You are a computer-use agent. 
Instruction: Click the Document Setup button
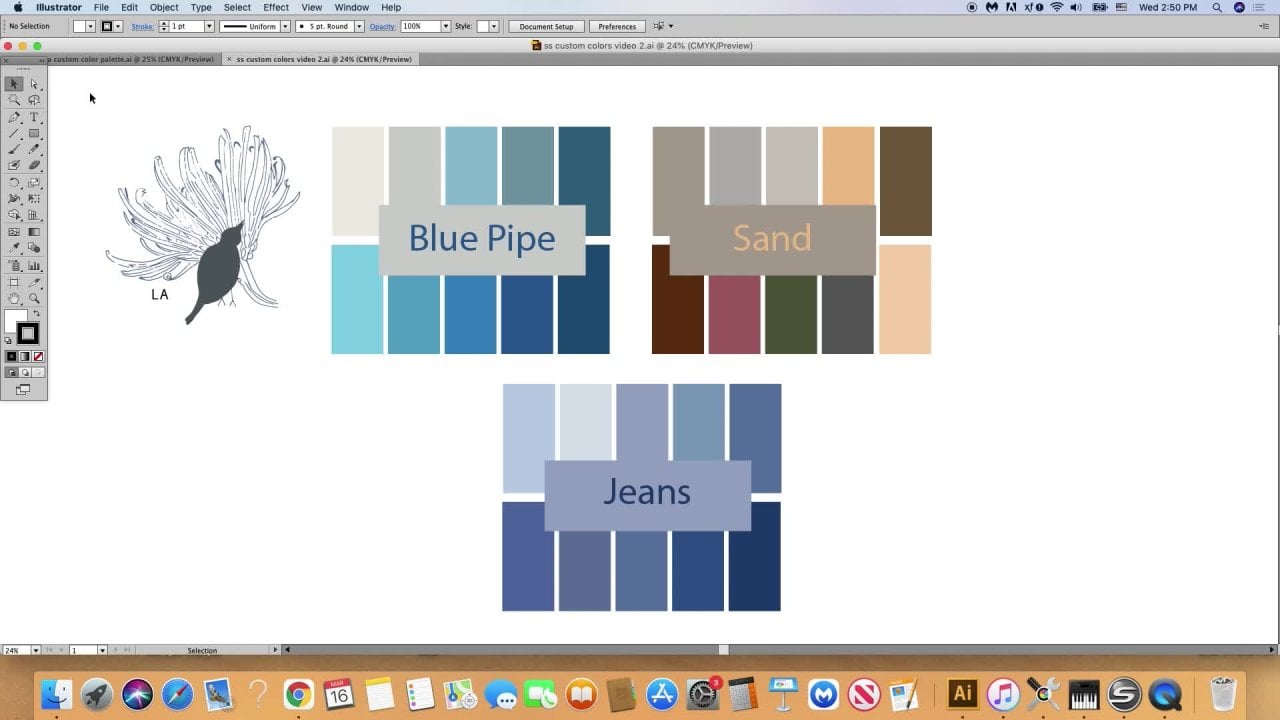(x=546, y=26)
